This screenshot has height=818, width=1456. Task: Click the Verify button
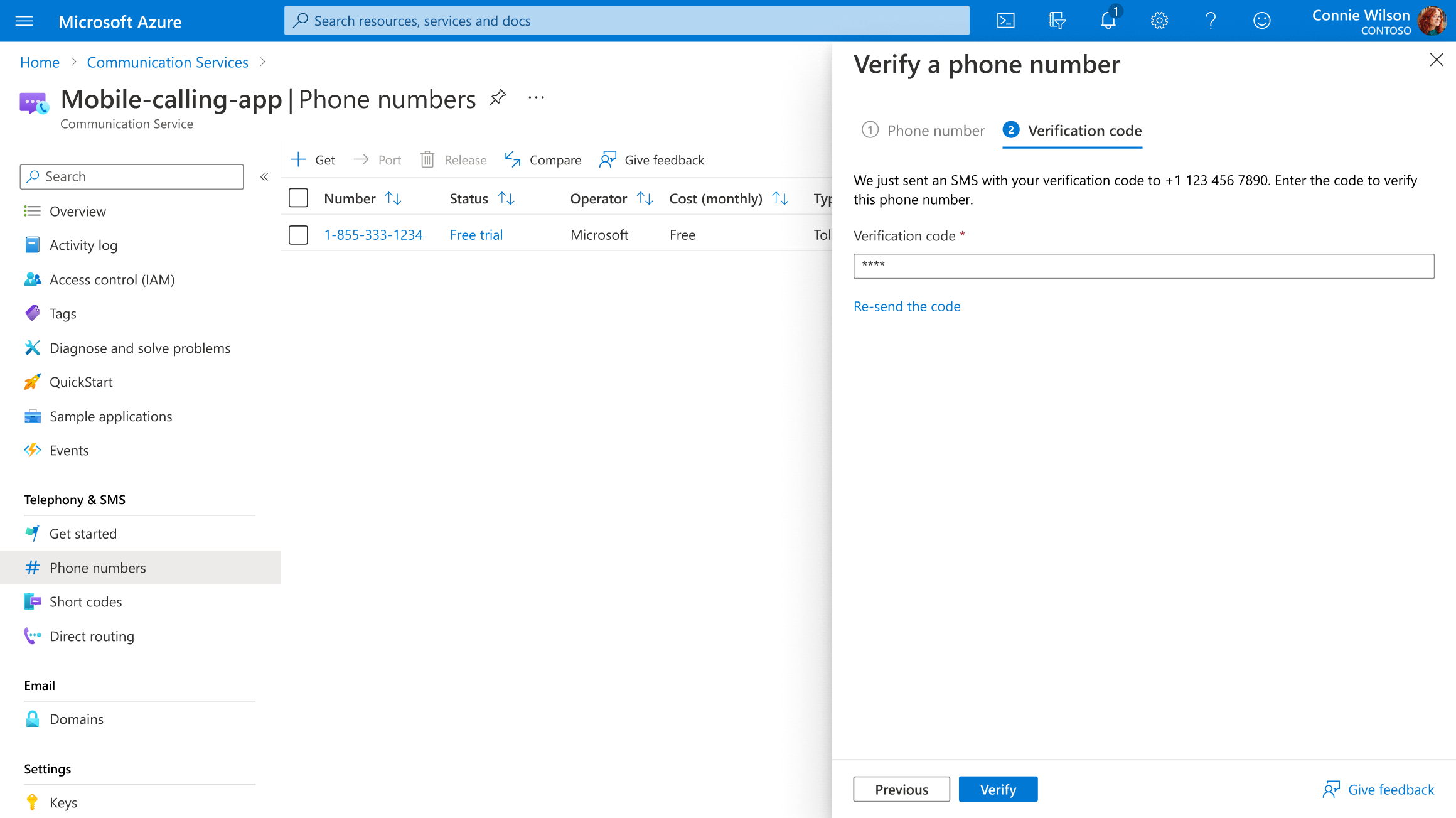coord(998,789)
